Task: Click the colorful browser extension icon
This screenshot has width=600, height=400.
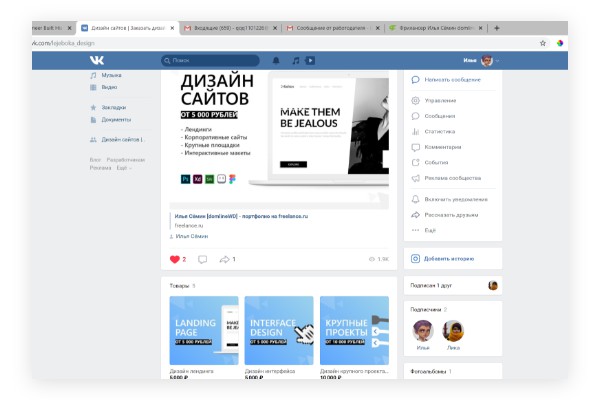Action: click(560, 43)
